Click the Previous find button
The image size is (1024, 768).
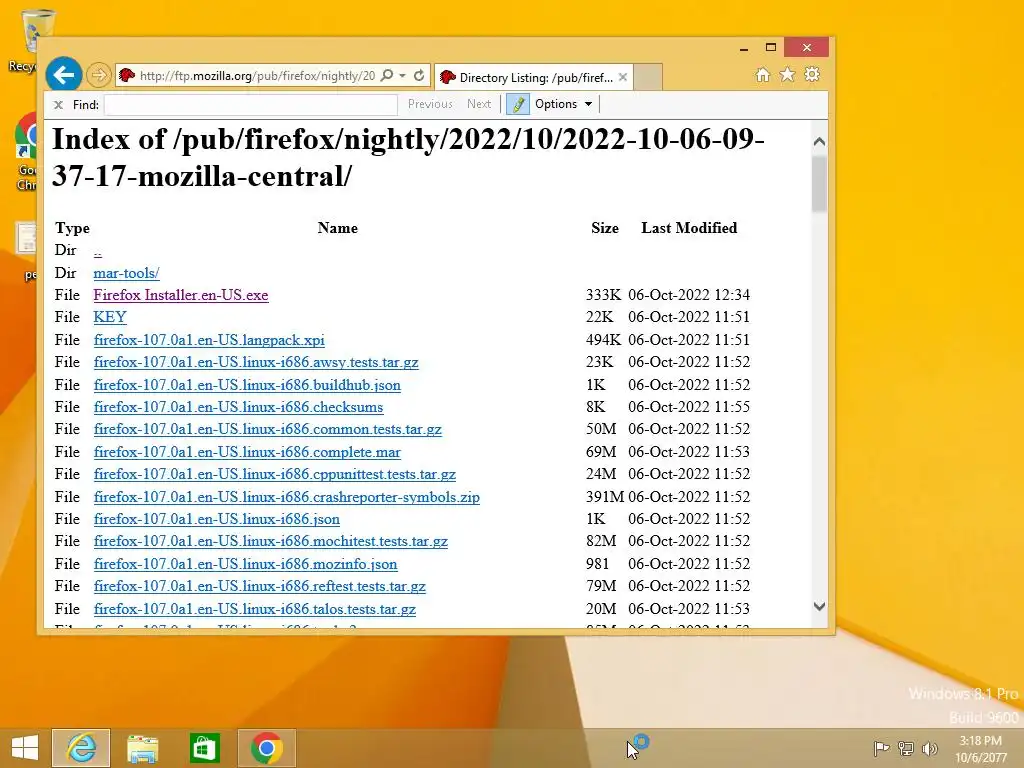point(430,104)
